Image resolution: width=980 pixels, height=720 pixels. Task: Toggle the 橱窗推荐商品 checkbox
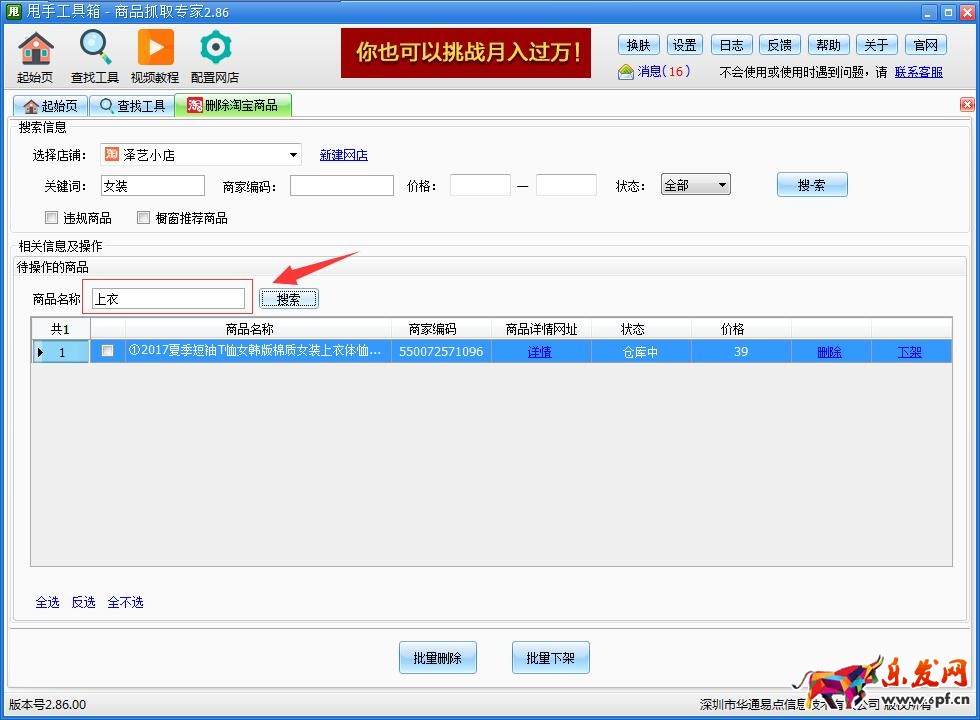(144, 218)
